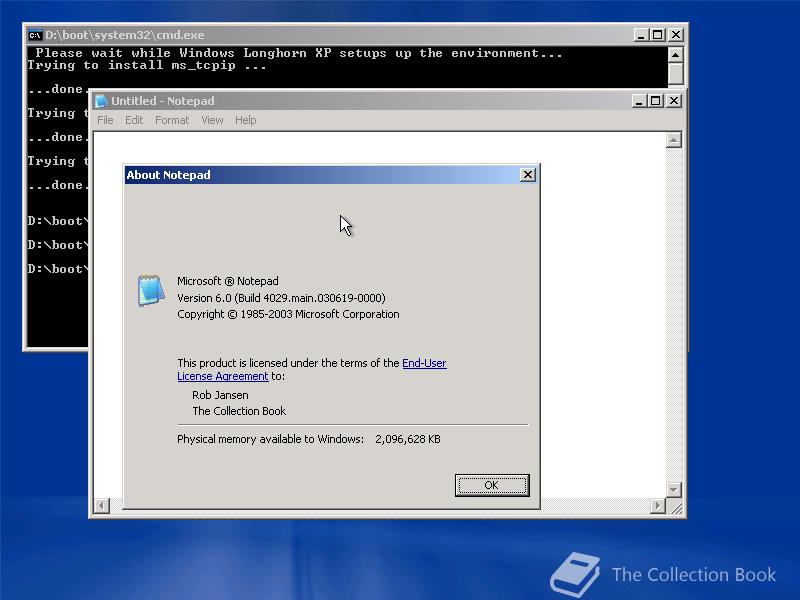Click the Notepad window resize grip
The image size is (800, 600).
[x=676, y=507]
